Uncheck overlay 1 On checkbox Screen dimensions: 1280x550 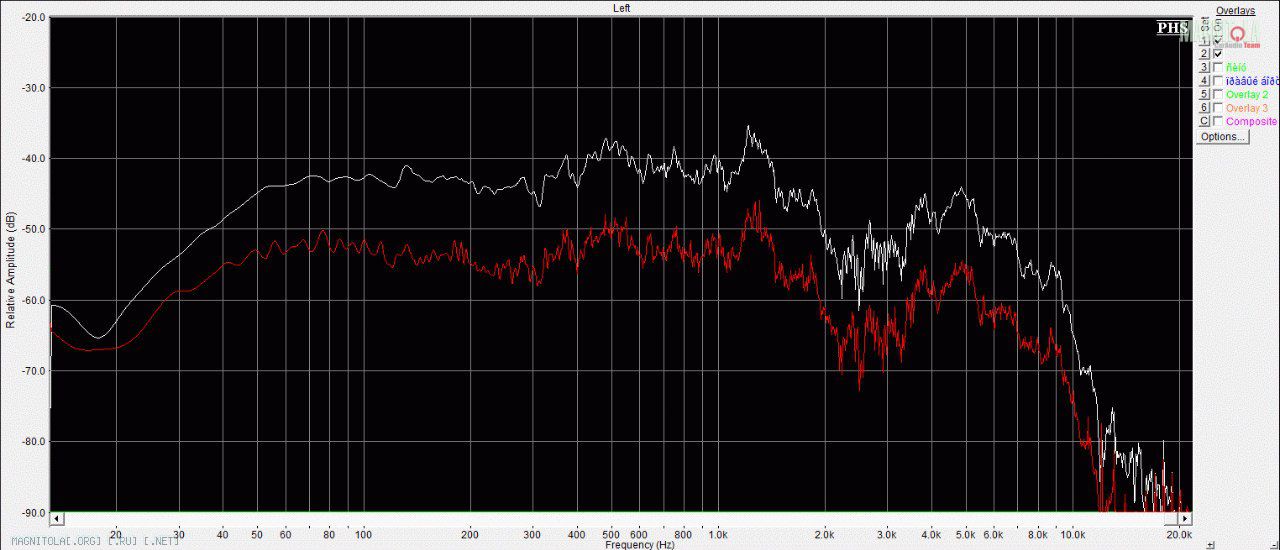coord(1218,41)
